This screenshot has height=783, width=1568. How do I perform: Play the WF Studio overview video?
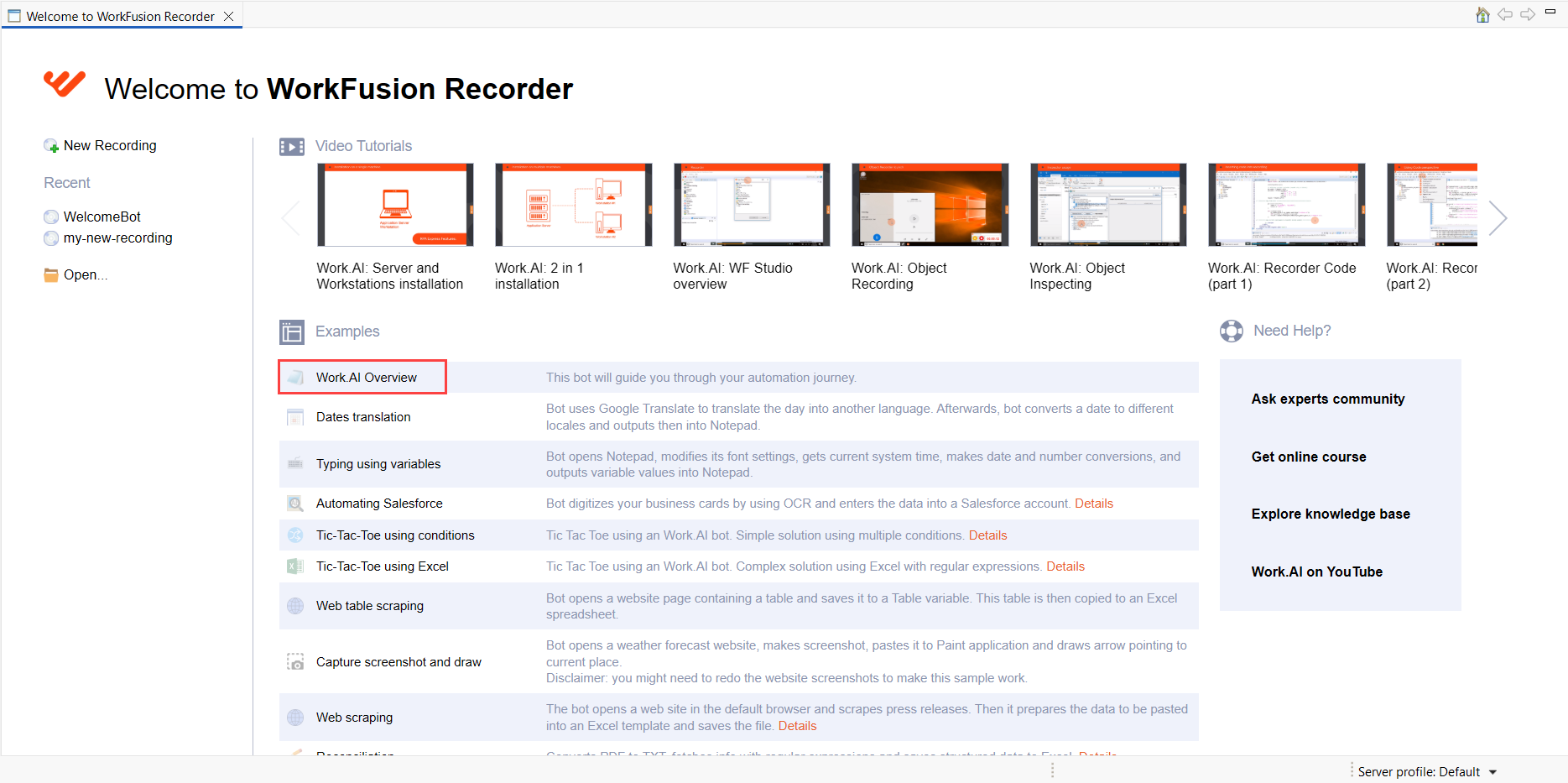[752, 205]
